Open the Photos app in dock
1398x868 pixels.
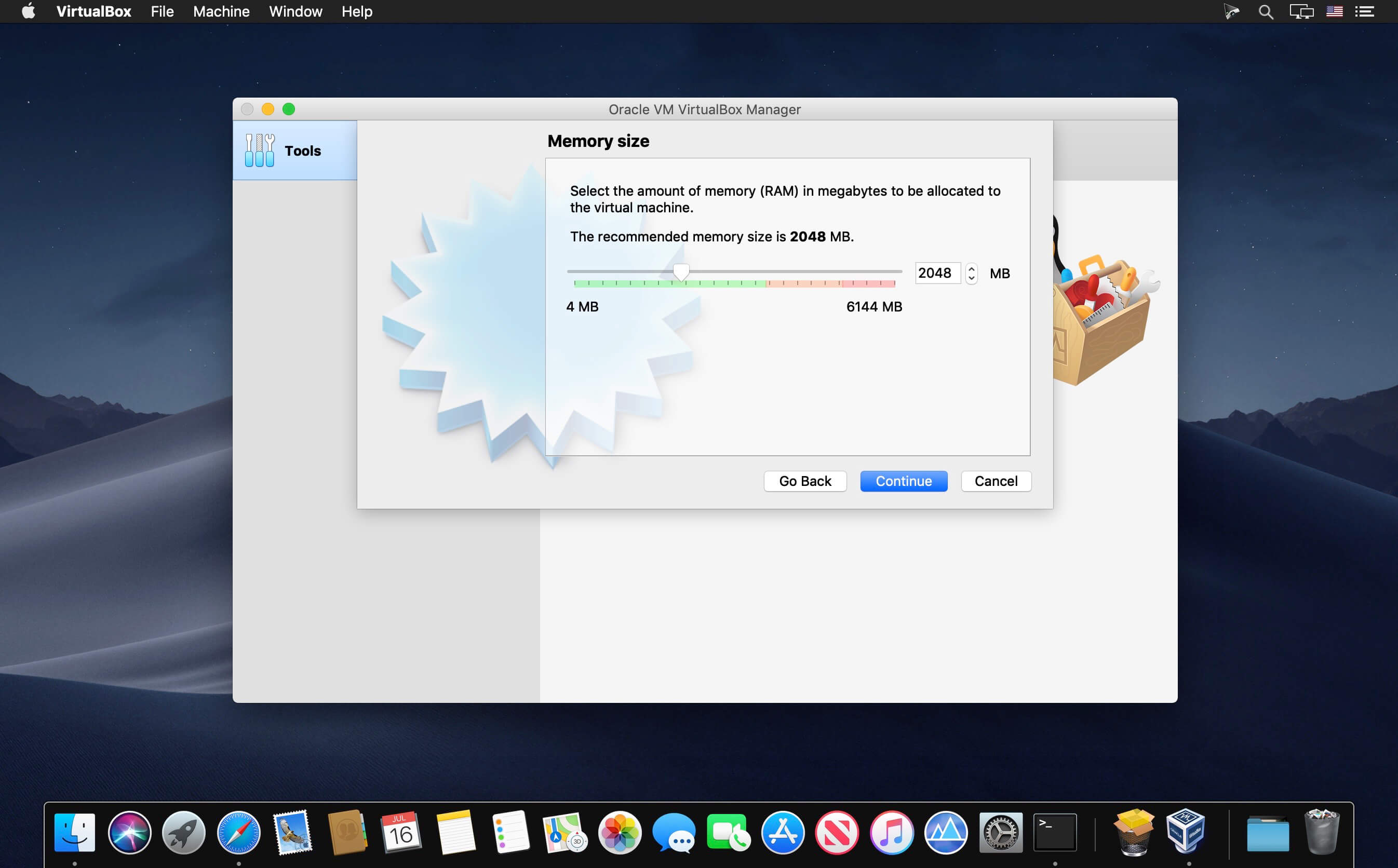point(620,832)
